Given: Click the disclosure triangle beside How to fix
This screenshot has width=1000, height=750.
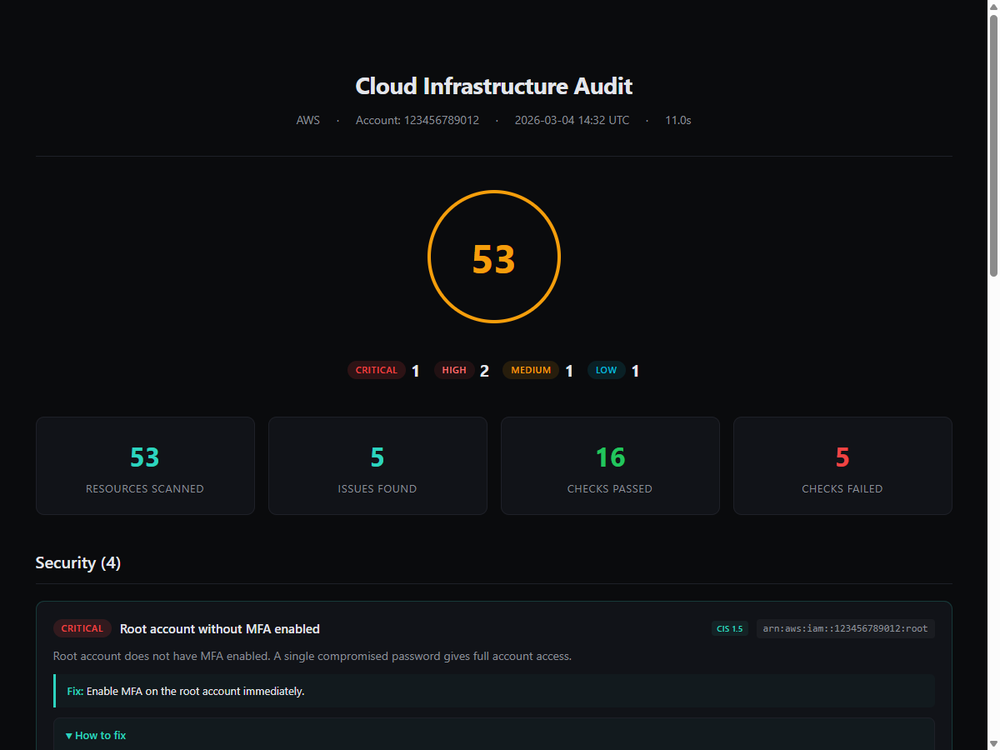Looking at the screenshot, I should (68, 735).
